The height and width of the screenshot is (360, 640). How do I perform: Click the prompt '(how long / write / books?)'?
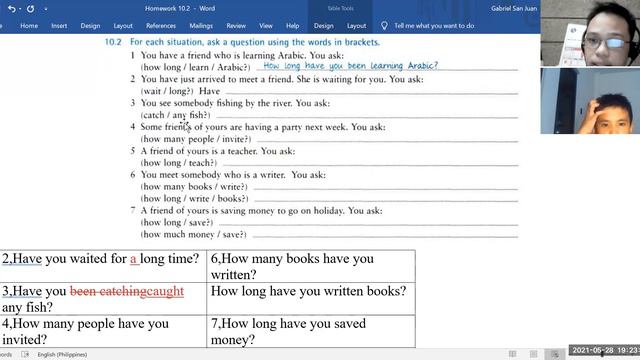click(x=194, y=199)
